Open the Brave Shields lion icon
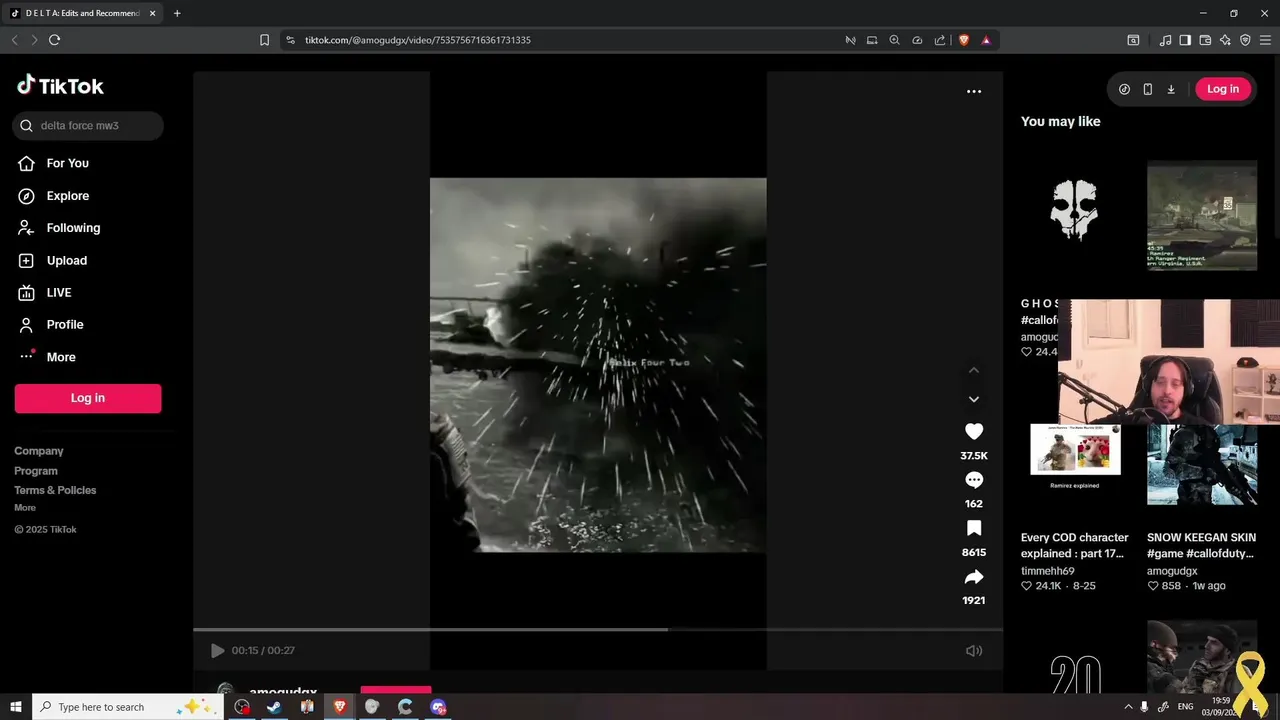The height and width of the screenshot is (720, 1280). [x=964, y=40]
